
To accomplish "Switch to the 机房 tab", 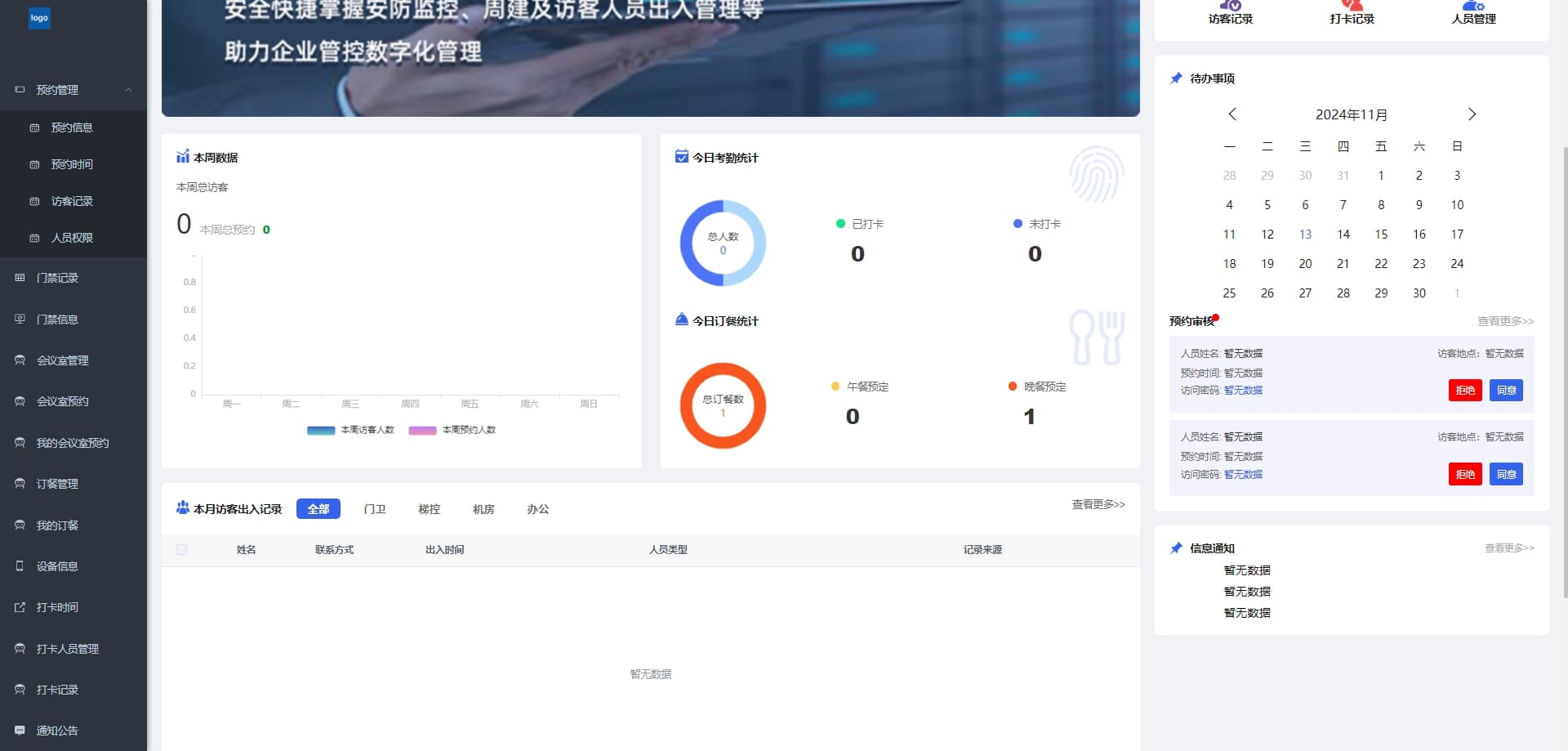I will 483,509.
